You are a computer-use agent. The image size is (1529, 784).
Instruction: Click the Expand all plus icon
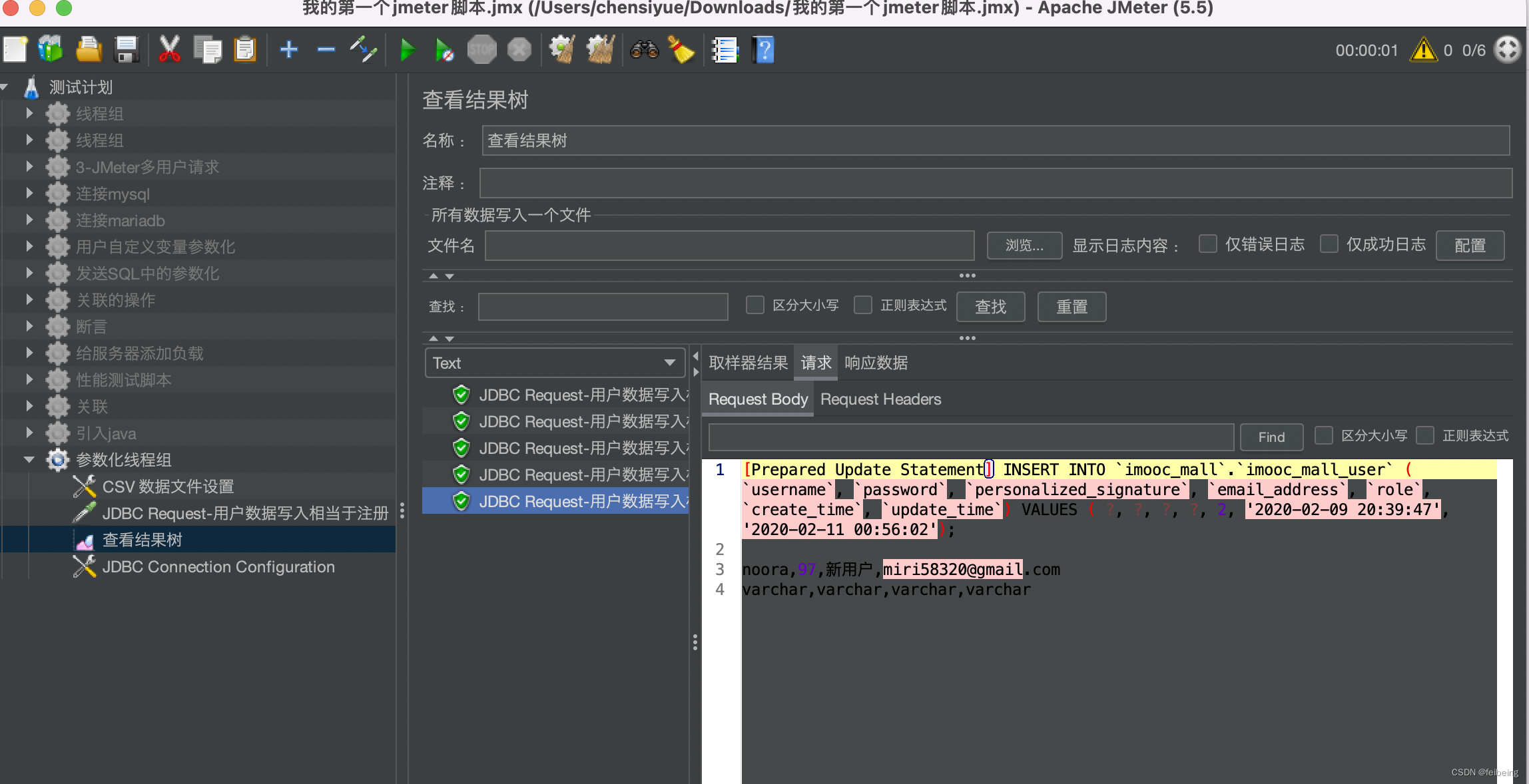[x=289, y=50]
